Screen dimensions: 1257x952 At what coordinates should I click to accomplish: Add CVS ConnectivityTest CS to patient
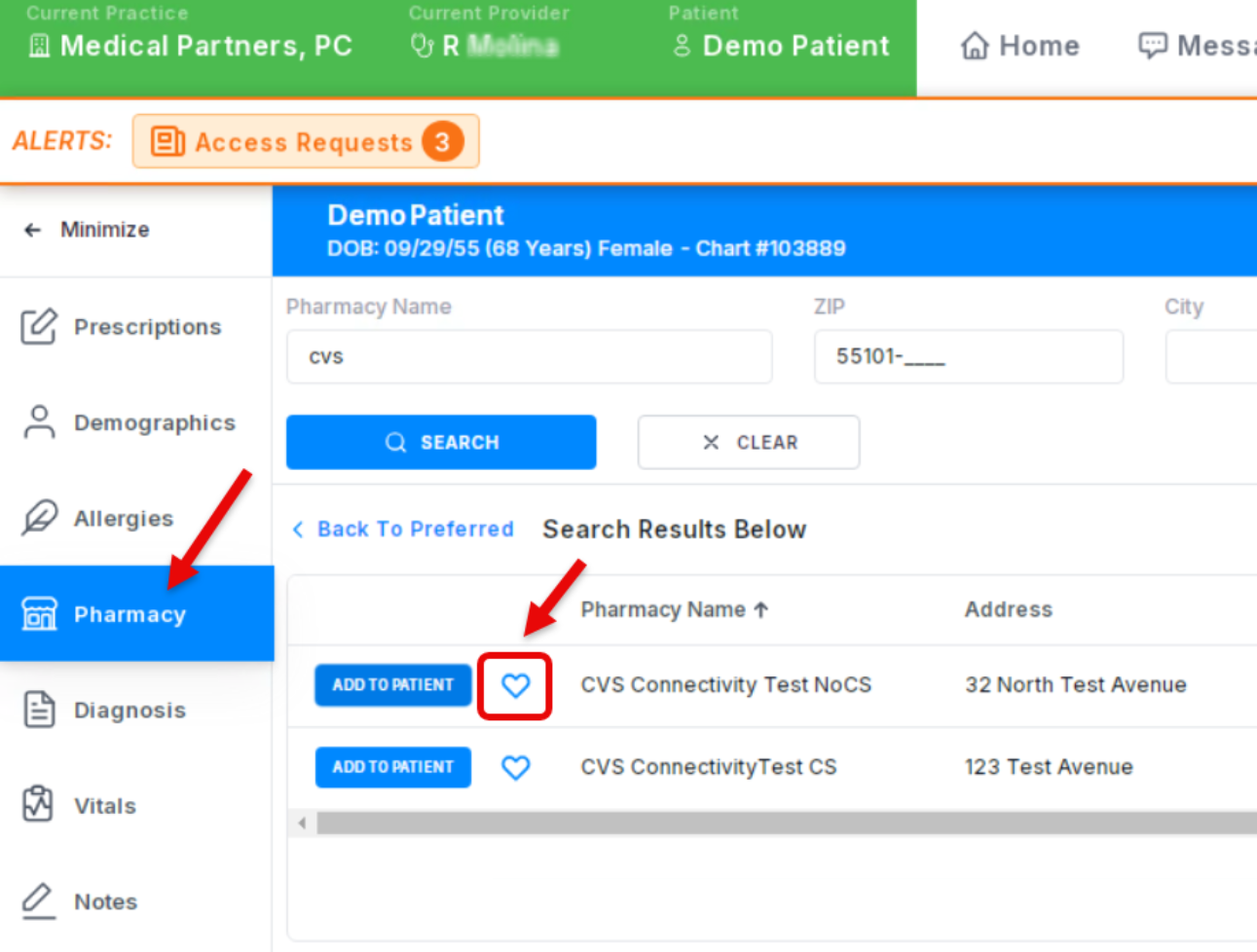pos(392,767)
